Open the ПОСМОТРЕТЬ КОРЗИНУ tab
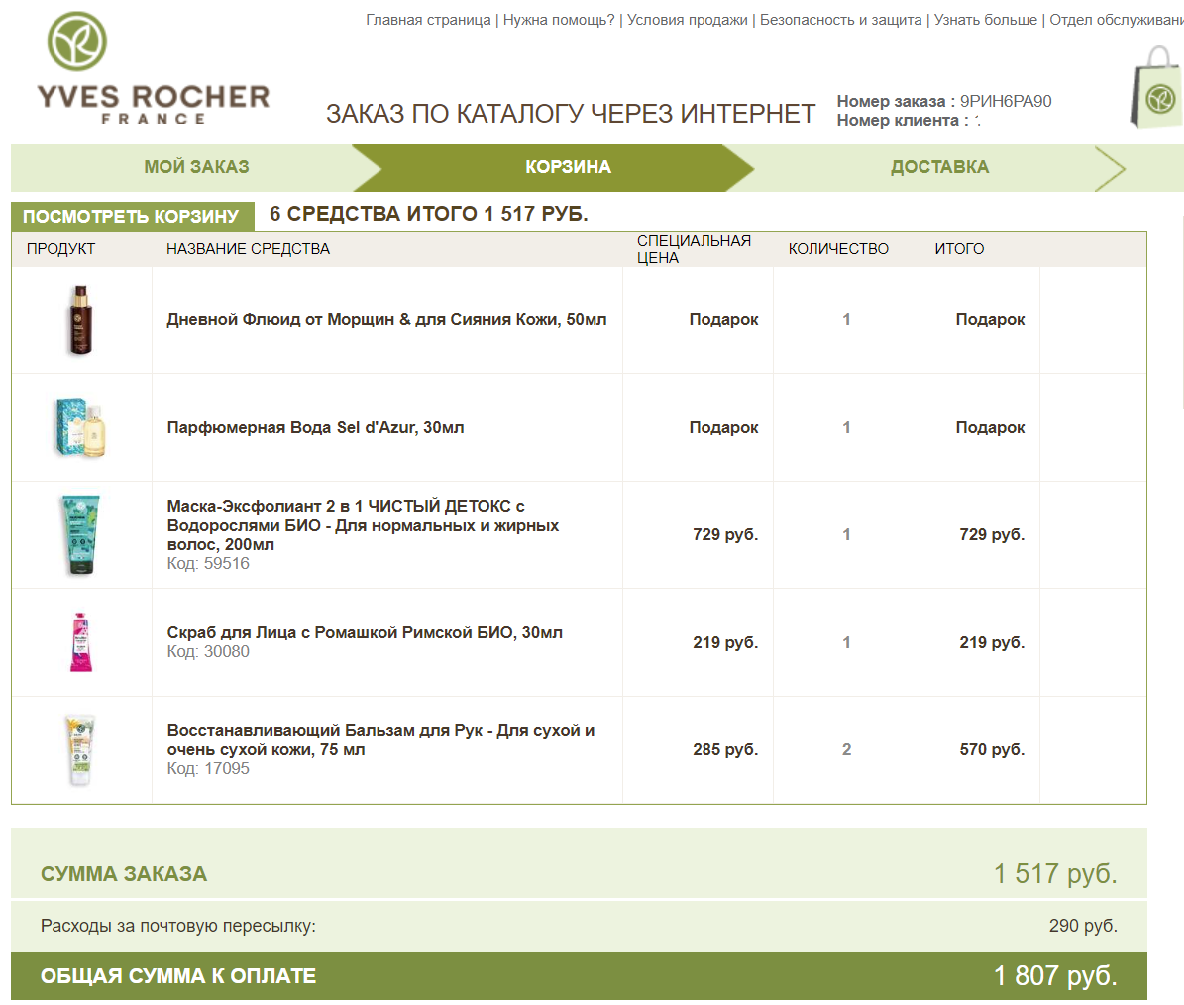Viewport: 1184px width, 1005px height. pyautogui.click(x=131, y=217)
